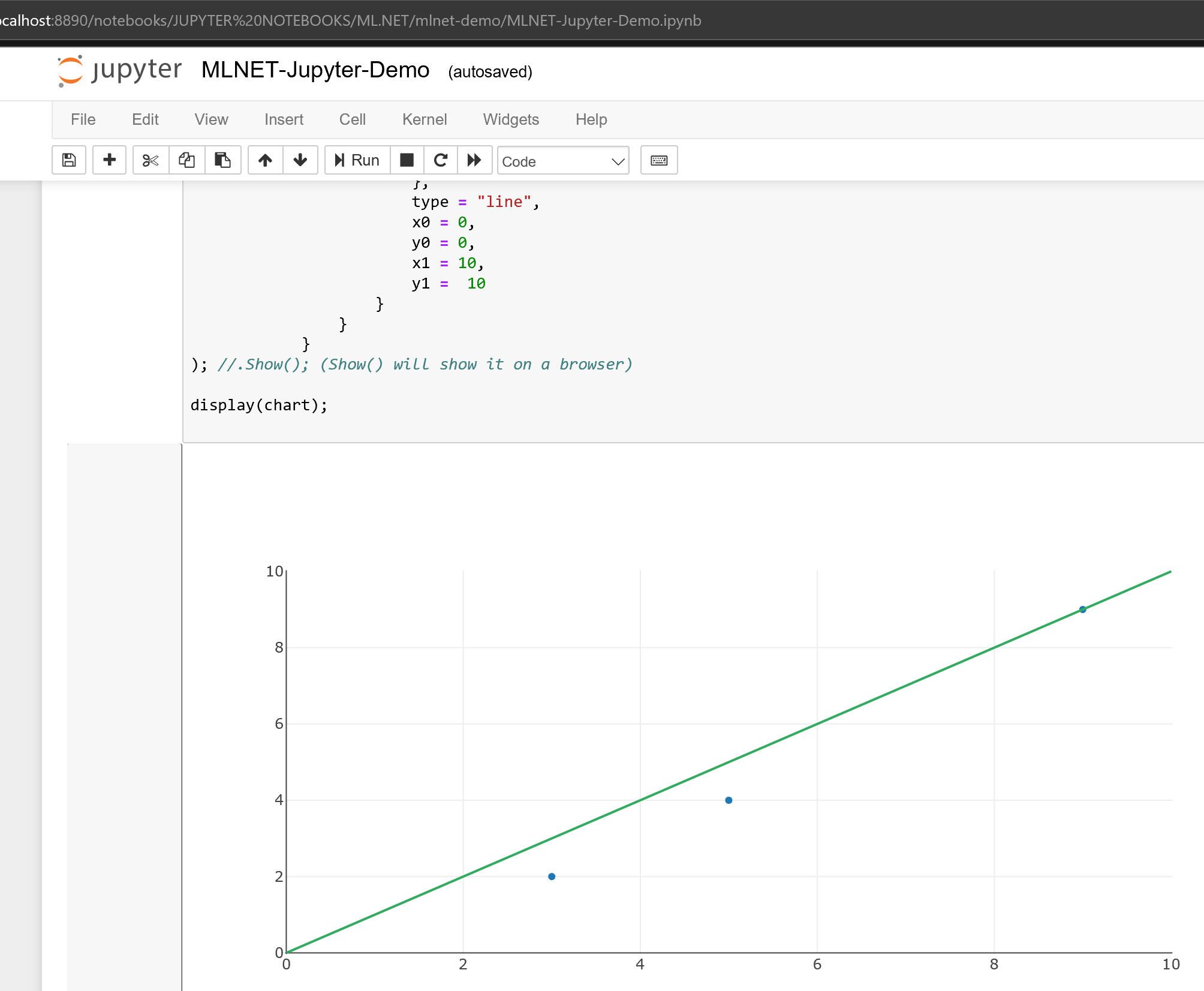Open the Cell menu
1204x991 pixels.
[x=352, y=119]
